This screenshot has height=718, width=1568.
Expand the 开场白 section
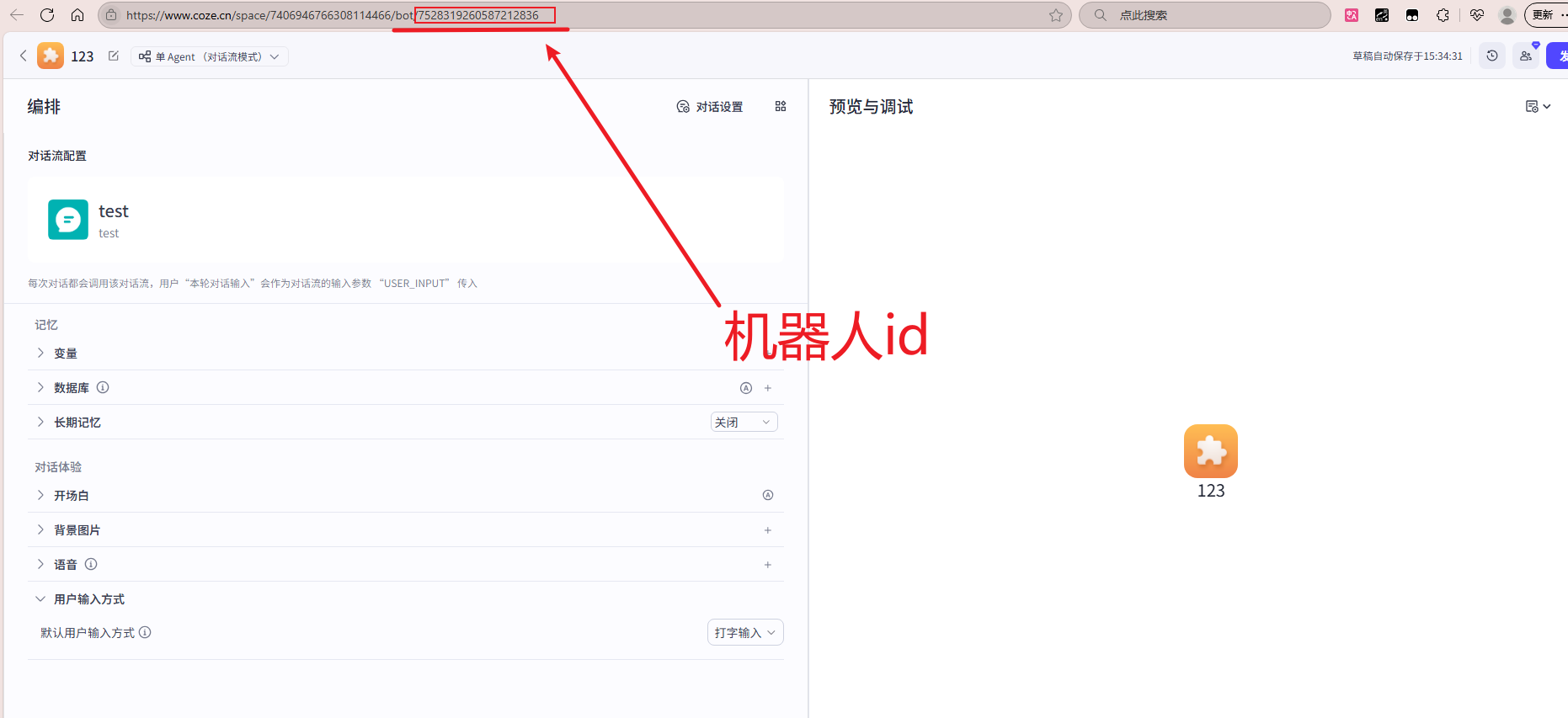40,496
